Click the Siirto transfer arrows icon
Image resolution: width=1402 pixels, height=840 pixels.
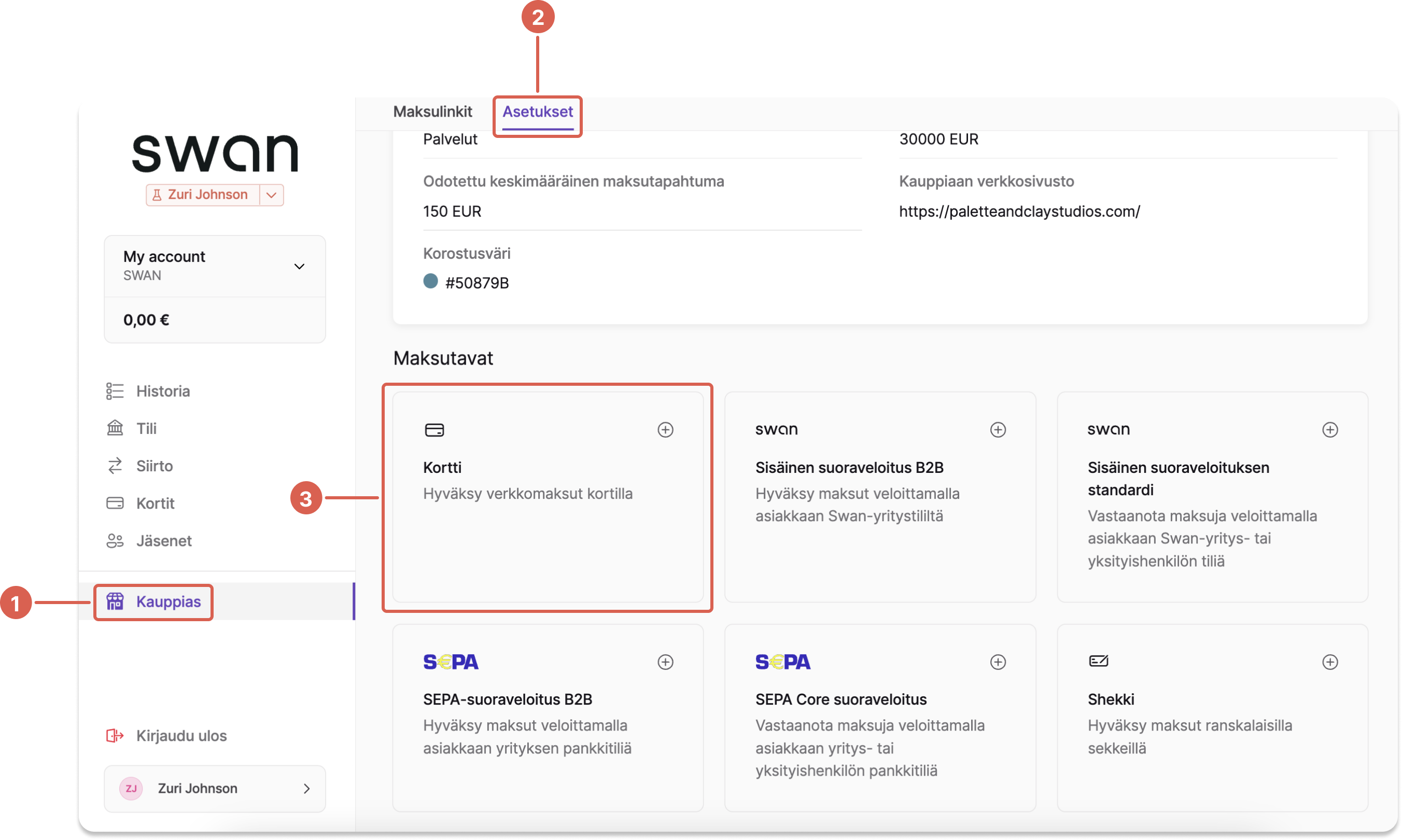115,466
